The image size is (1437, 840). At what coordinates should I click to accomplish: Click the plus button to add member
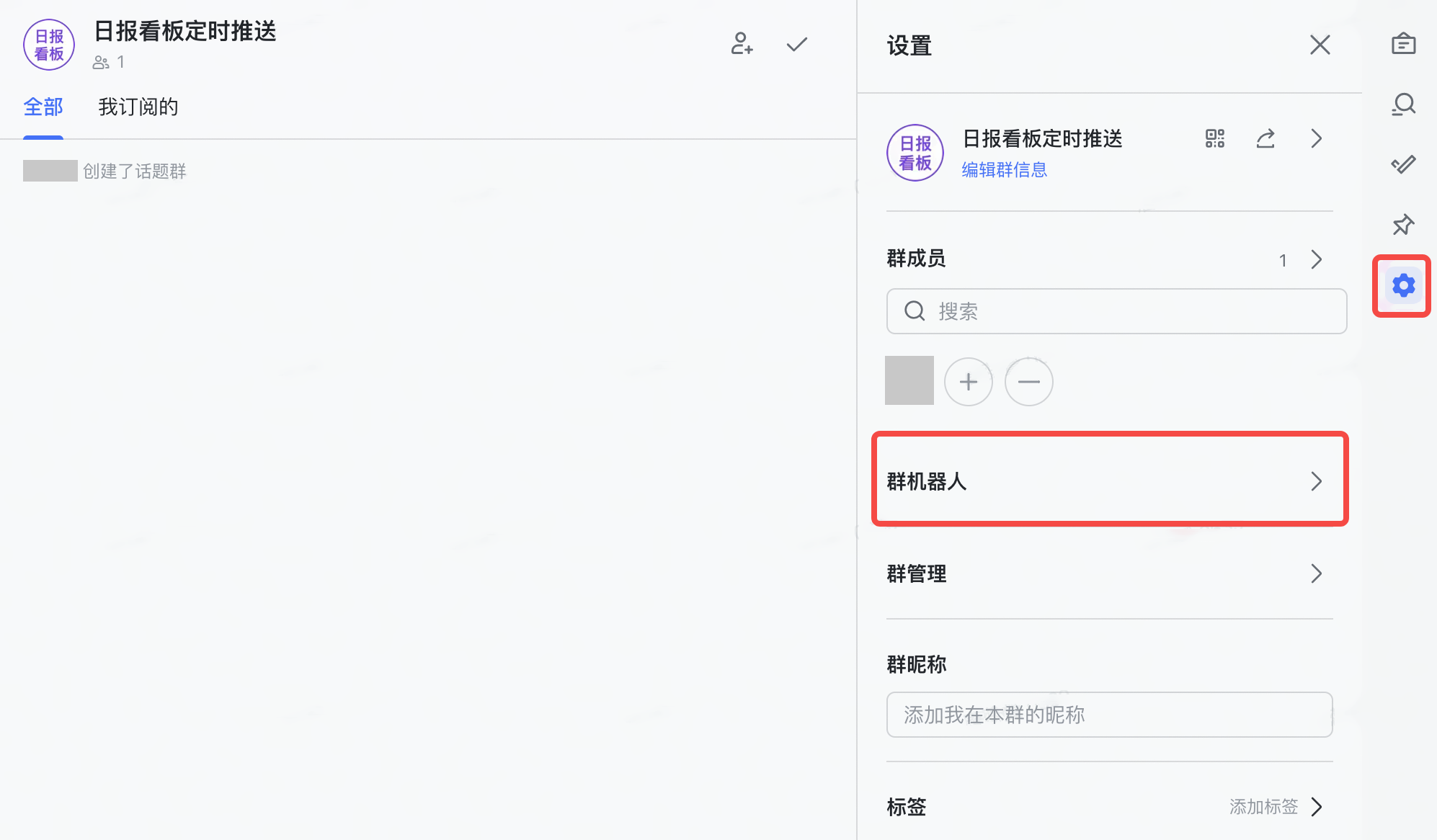[968, 381]
